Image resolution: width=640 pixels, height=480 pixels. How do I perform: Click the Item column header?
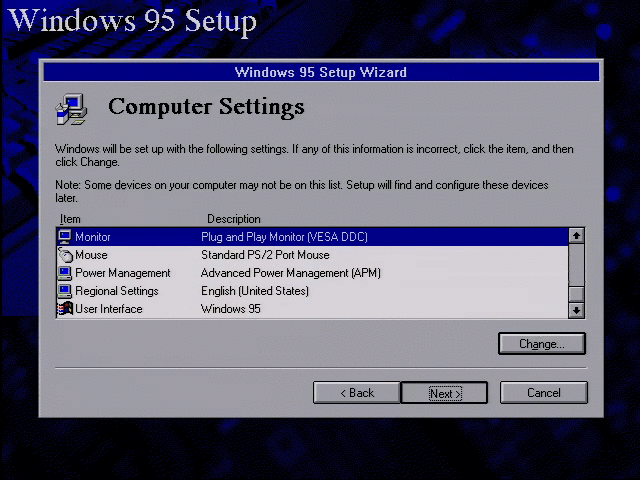pos(70,219)
